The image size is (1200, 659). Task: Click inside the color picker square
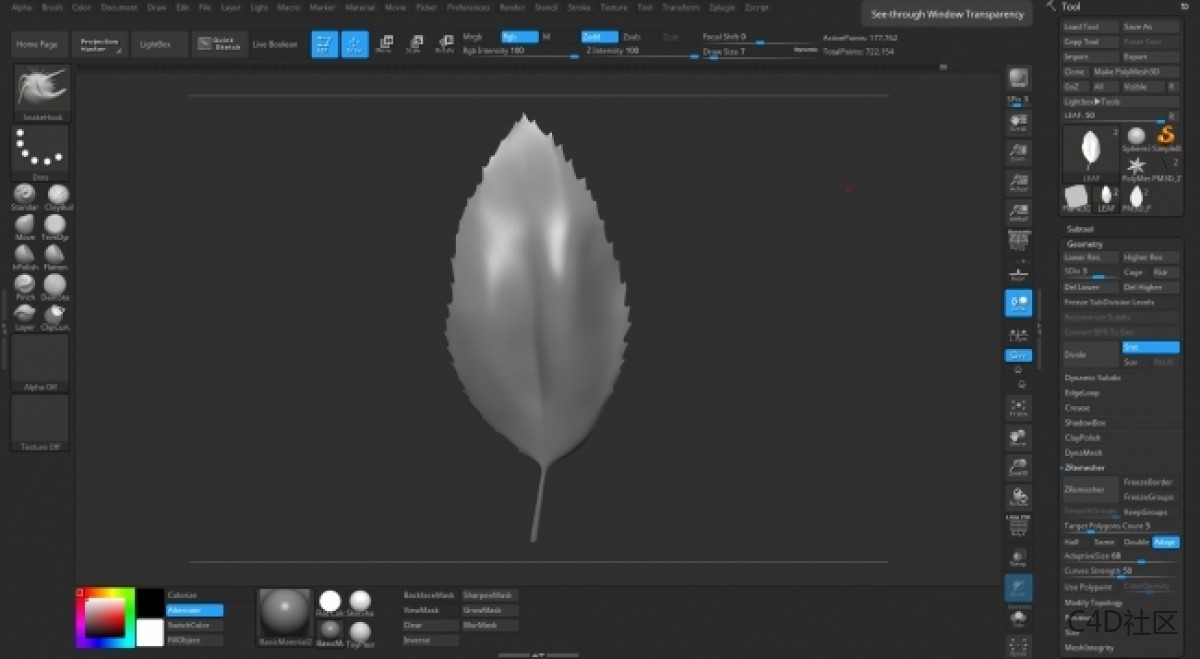tap(103, 617)
